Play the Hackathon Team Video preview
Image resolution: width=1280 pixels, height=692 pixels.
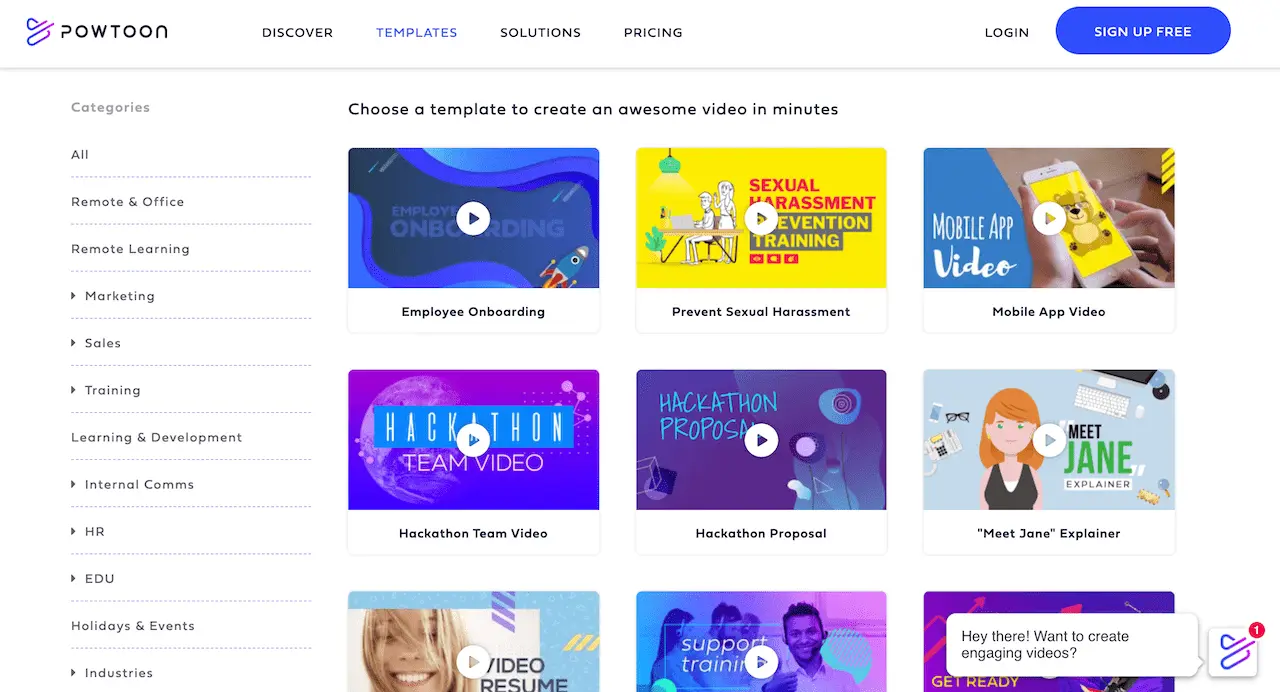[473, 440]
